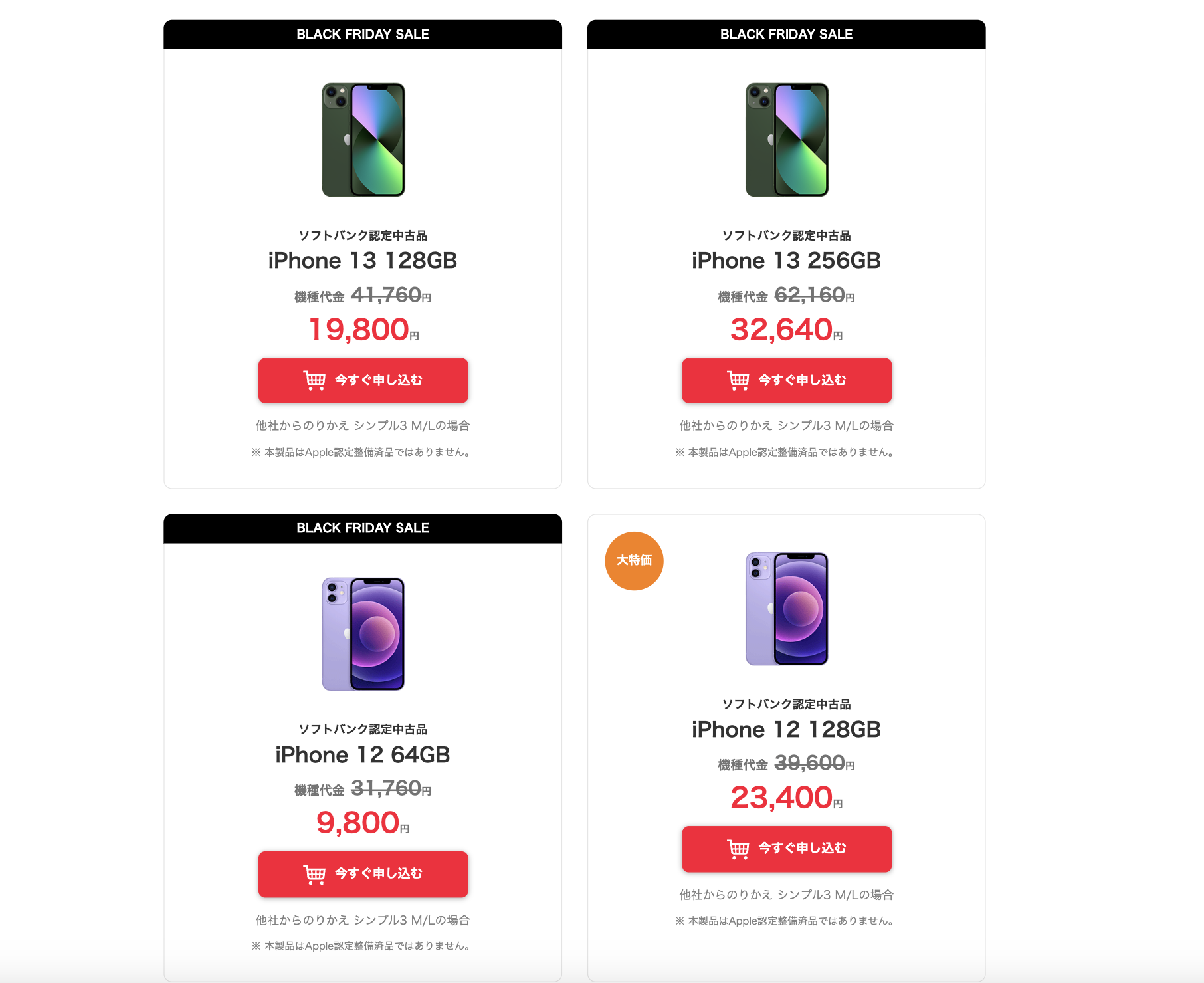Click the cart icon for iPhone 12 64GB
Image resolution: width=1204 pixels, height=983 pixels.
314,874
